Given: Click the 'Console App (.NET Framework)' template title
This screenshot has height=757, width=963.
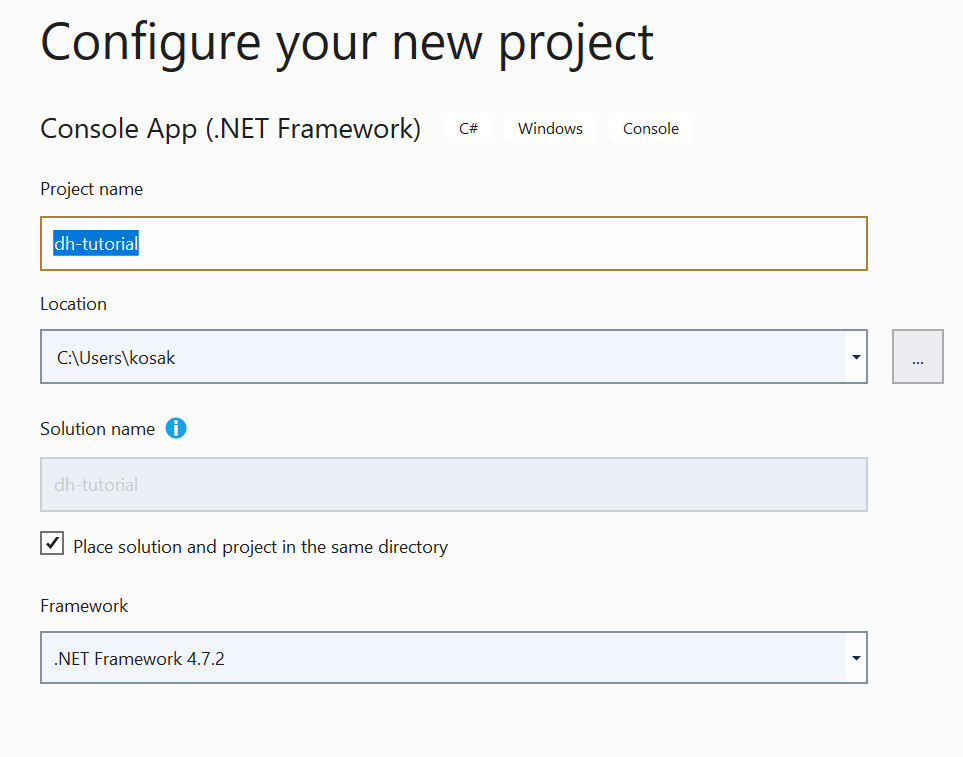Looking at the screenshot, I should [x=230, y=128].
